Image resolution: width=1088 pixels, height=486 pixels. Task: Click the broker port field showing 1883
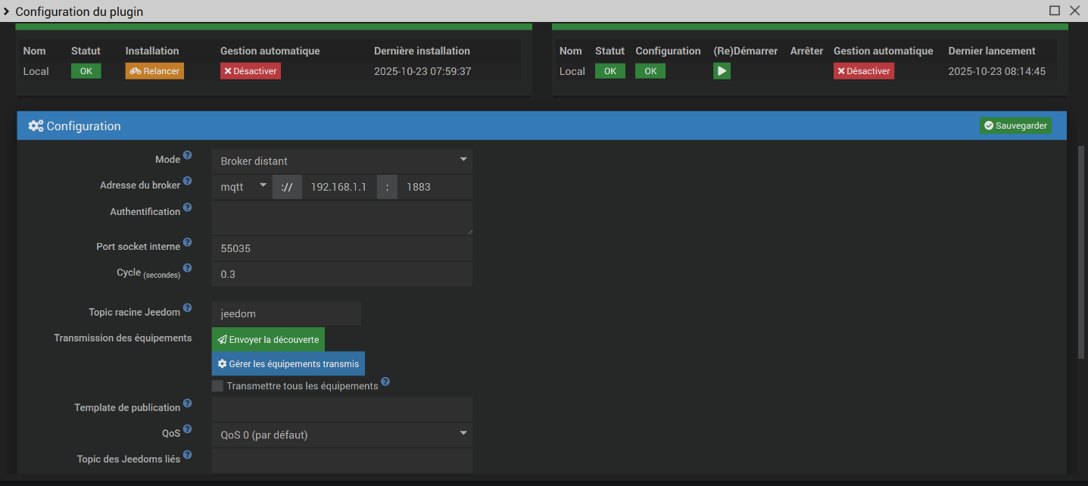pyautogui.click(x=434, y=187)
